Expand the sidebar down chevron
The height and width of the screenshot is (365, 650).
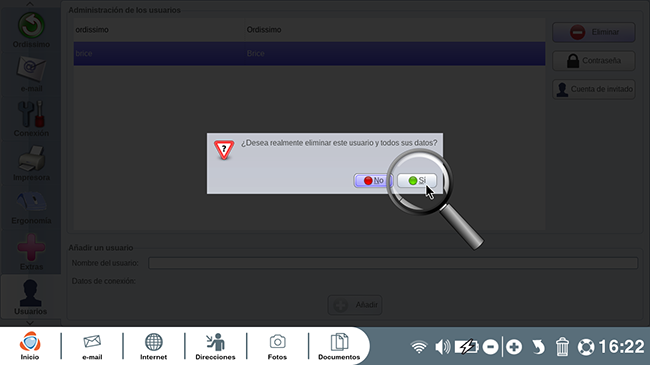[30, 323]
